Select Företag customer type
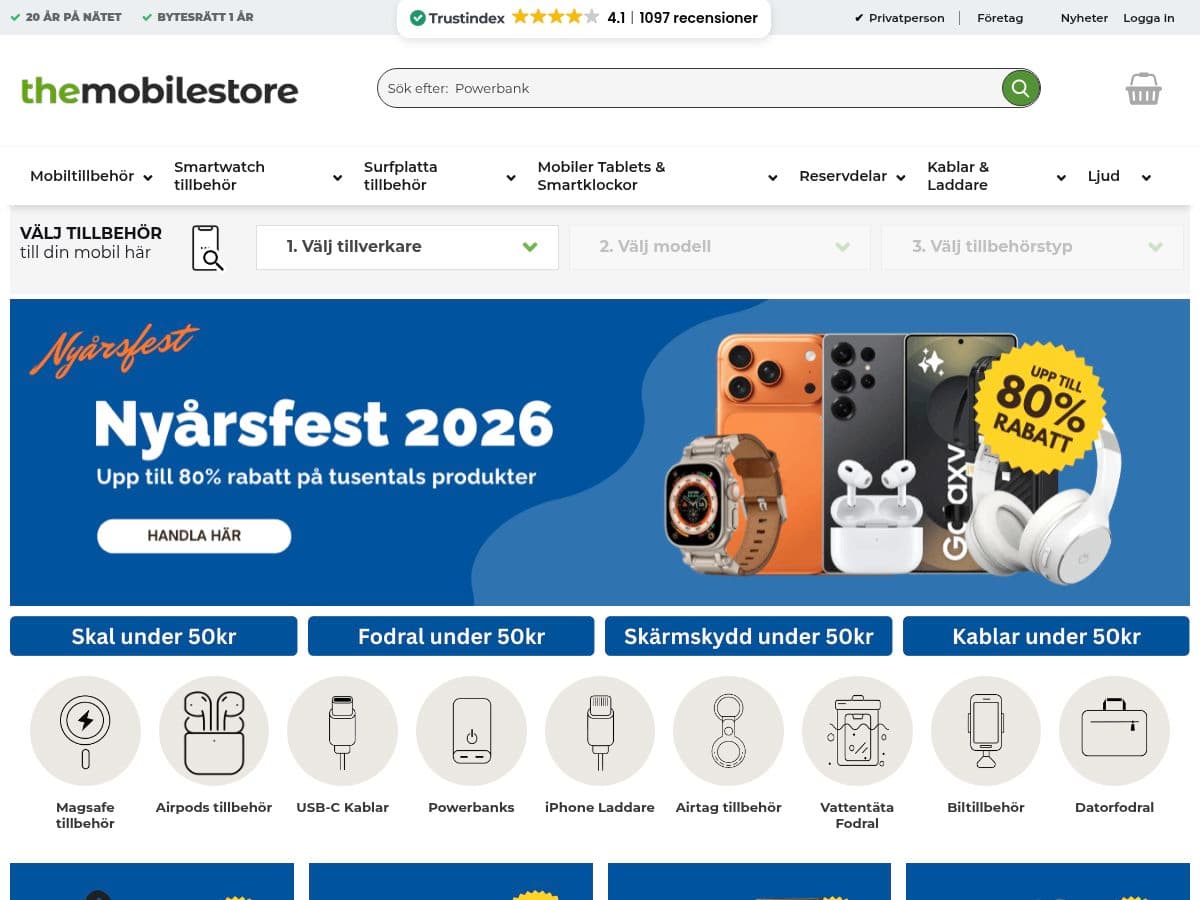The height and width of the screenshot is (900, 1200). (x=1000, y=18)
